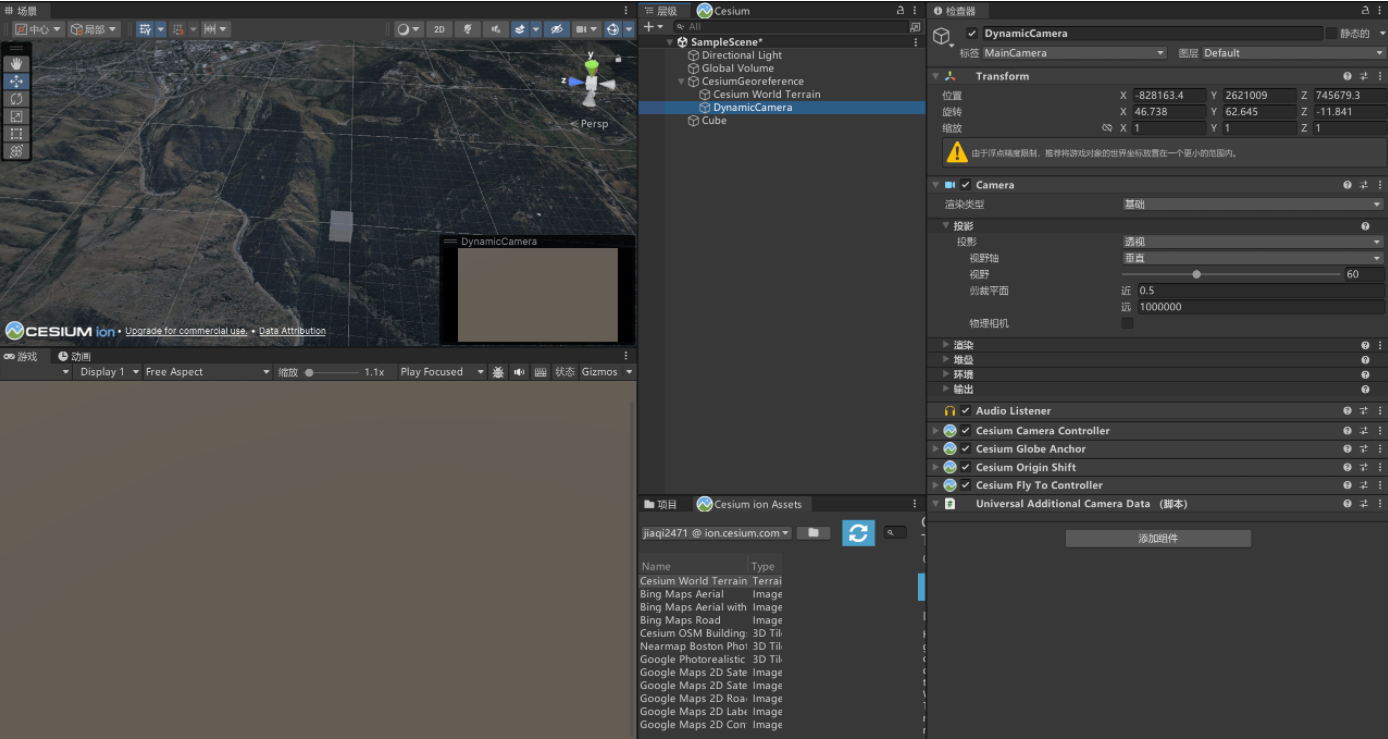The width and height of the screenshot is (1388, 739).
Task: Select the Rect transform tool
Action: coord(17,133)
